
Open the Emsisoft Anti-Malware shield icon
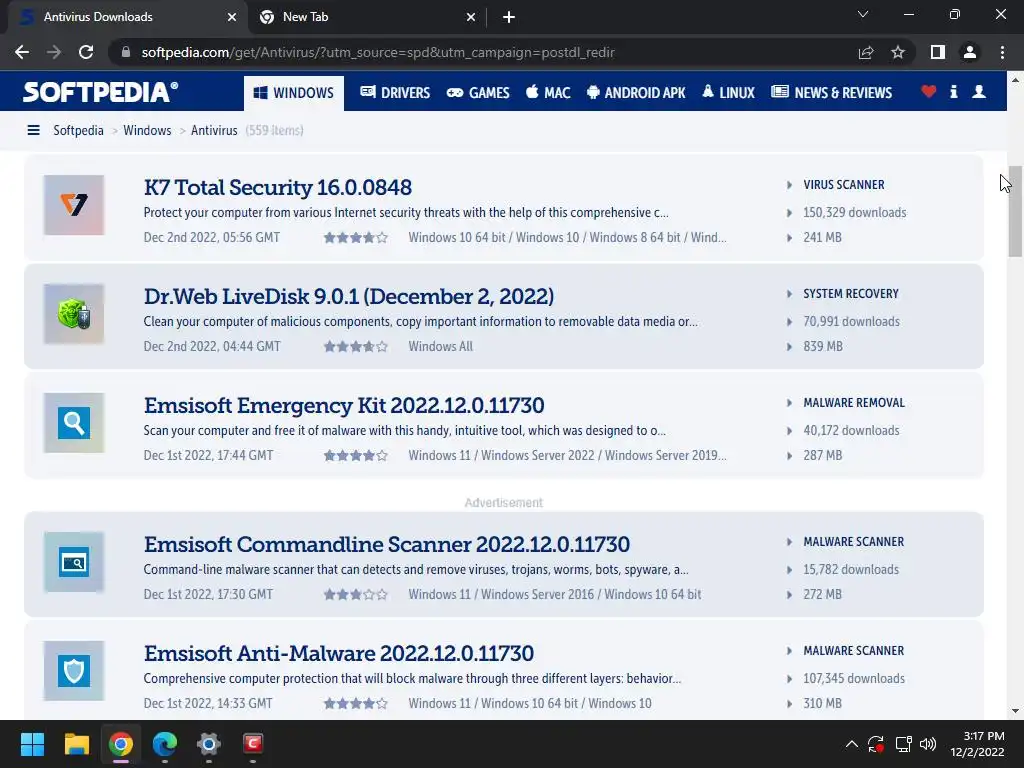point(74,671)
